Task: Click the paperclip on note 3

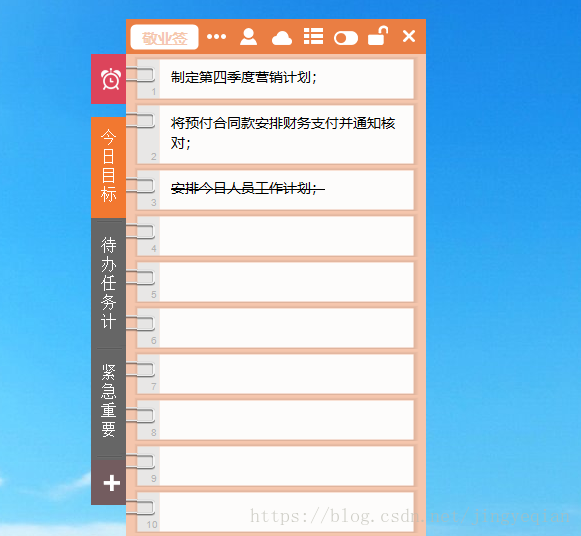Action: [140, 185]
